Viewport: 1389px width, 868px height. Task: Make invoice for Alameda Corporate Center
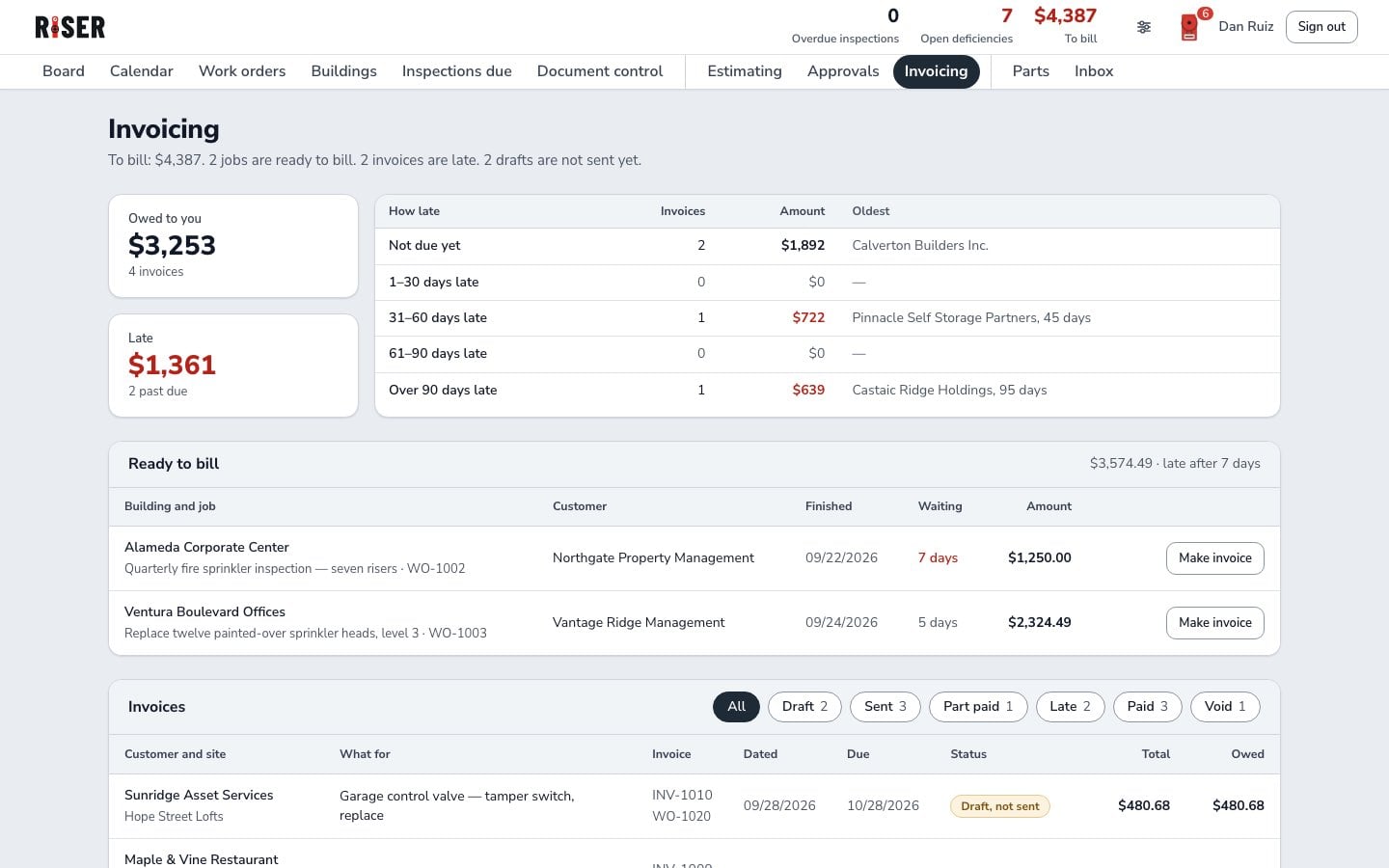point(1215,558)
